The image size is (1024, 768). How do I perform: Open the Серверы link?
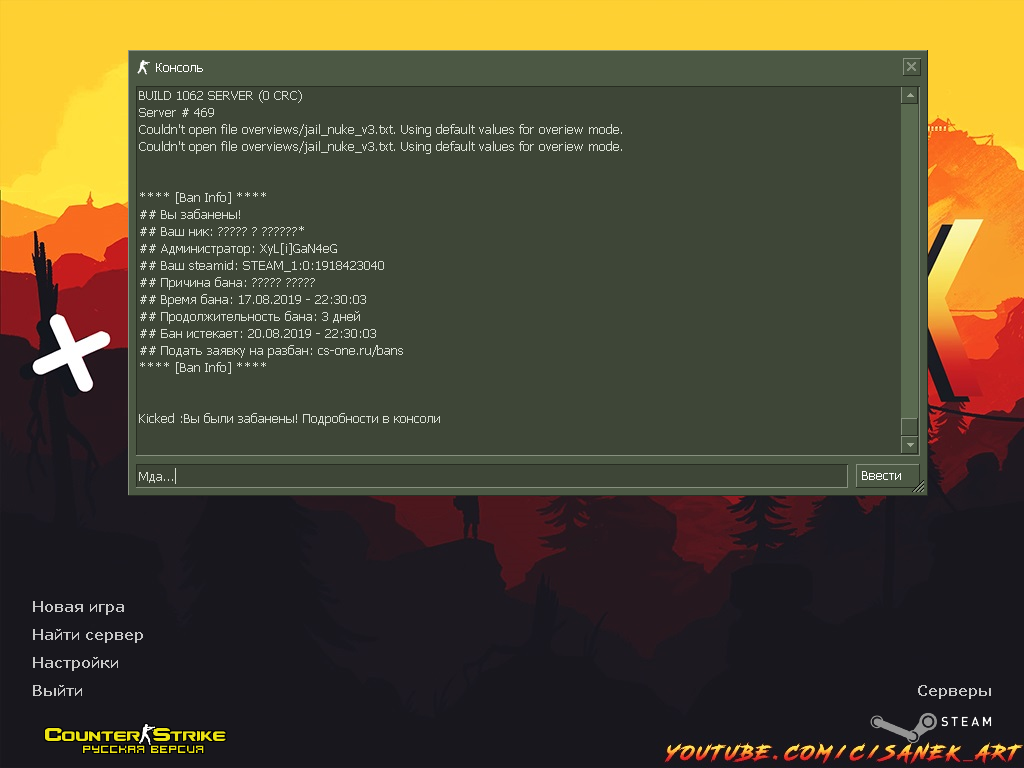click(x=954, y=691)
